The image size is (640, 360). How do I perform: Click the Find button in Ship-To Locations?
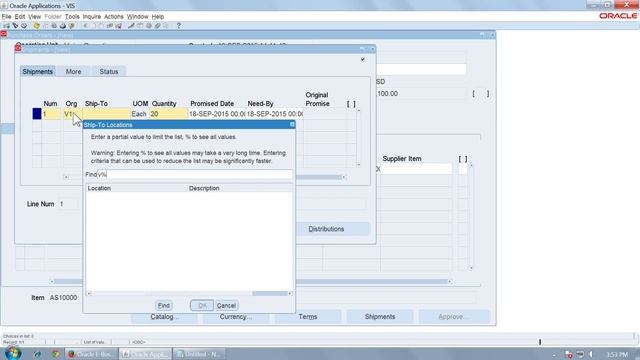(x=164, y=305)
